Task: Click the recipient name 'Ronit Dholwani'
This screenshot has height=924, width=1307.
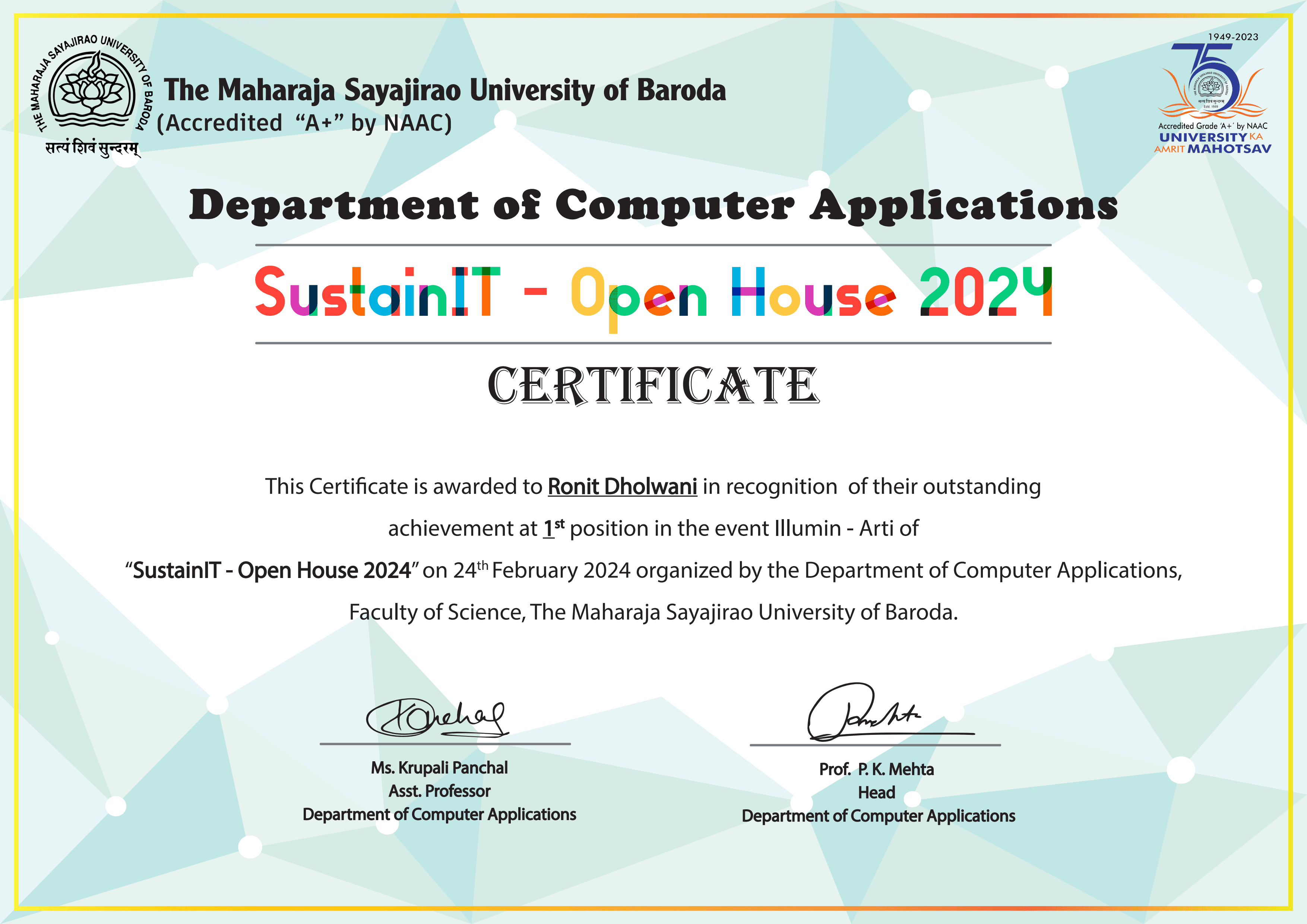Action: [x=622, y=486]
